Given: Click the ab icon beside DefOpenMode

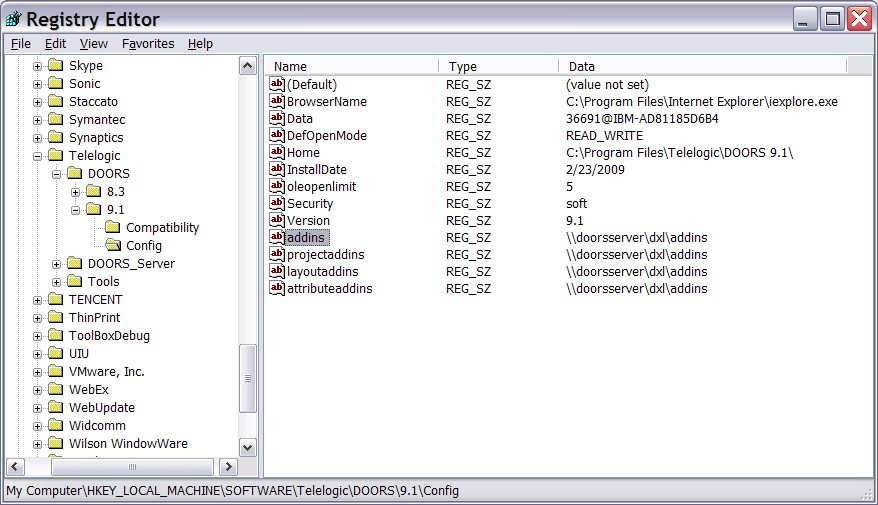Looking at the screenshot, I should pos(277,135).
